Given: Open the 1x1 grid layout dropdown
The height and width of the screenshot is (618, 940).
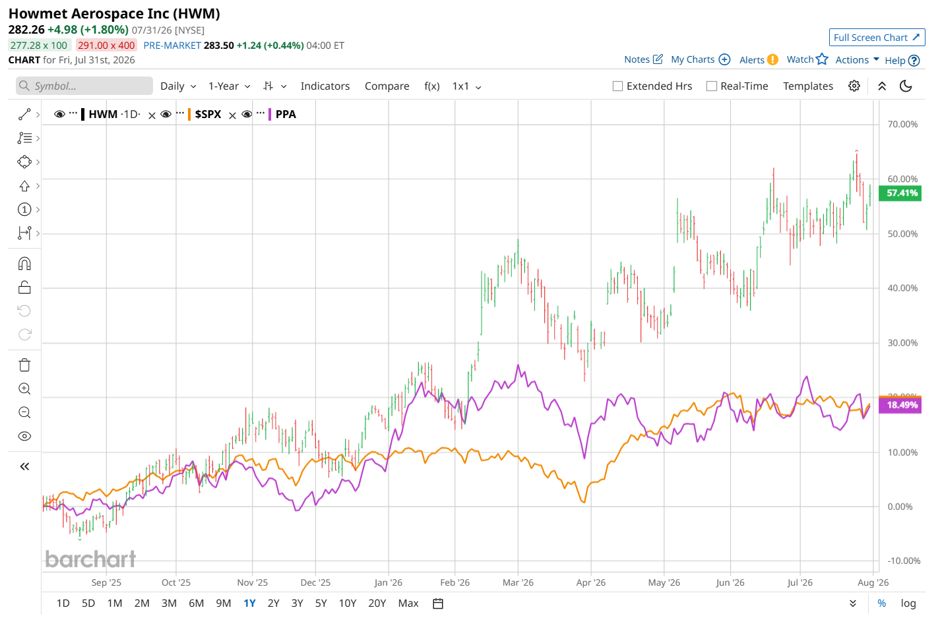Looking at the screenshot, I should pos(467,86).
